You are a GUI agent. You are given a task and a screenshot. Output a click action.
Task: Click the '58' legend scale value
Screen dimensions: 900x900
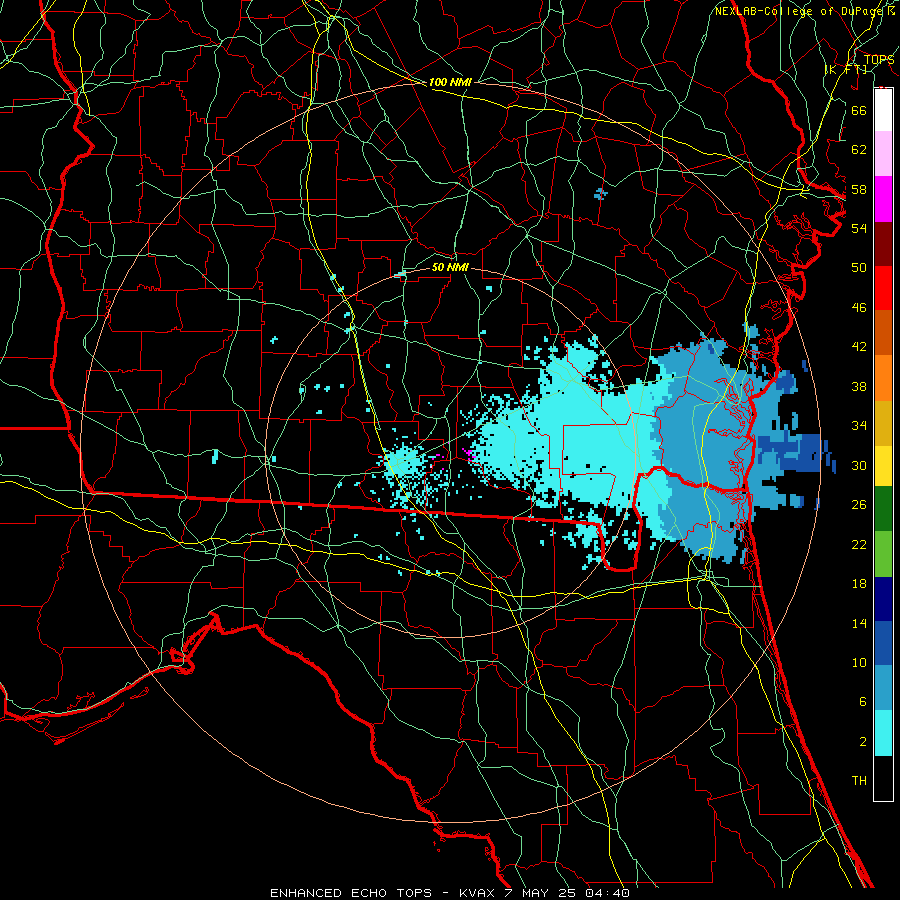click(x=859, y=189)
